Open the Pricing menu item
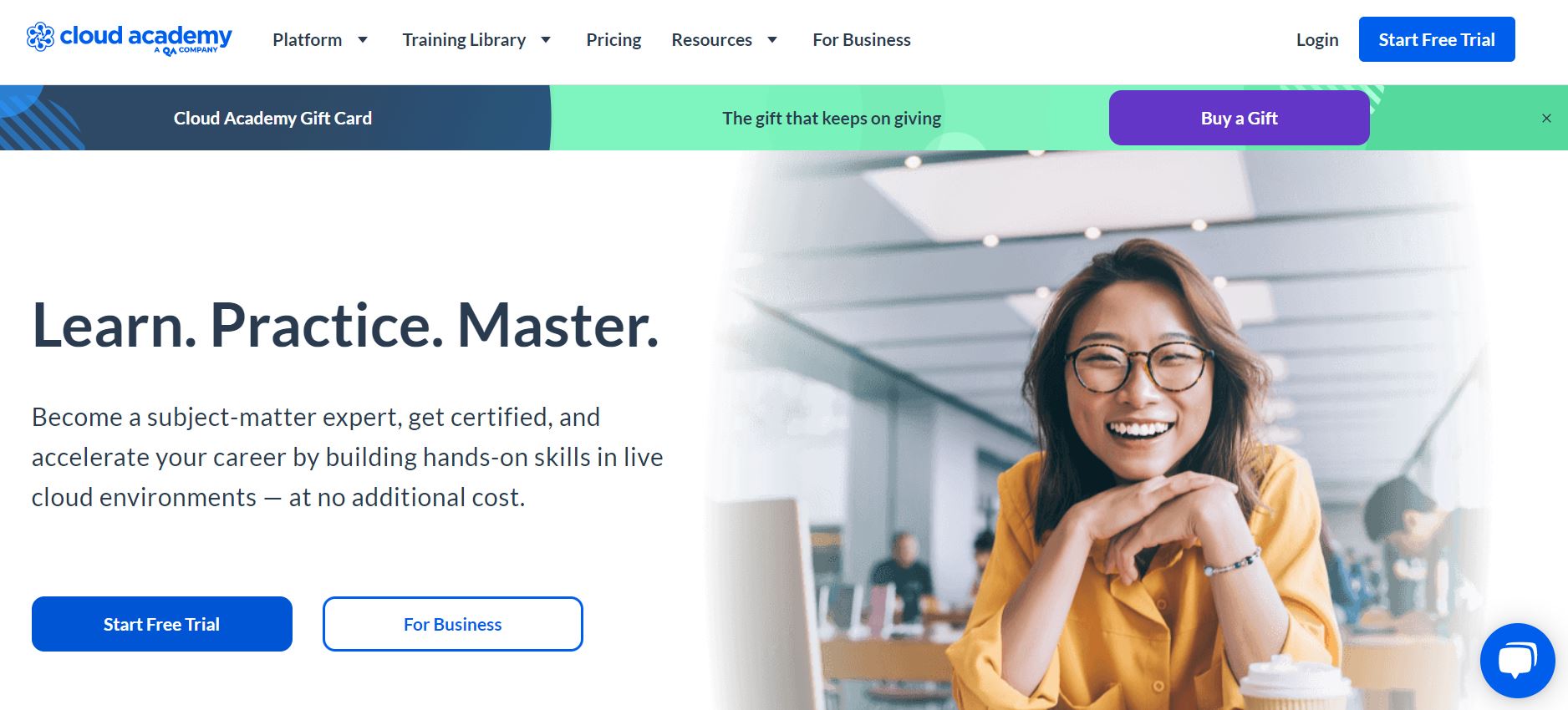Screen dimensions: 1568x710 pos(613,40)
